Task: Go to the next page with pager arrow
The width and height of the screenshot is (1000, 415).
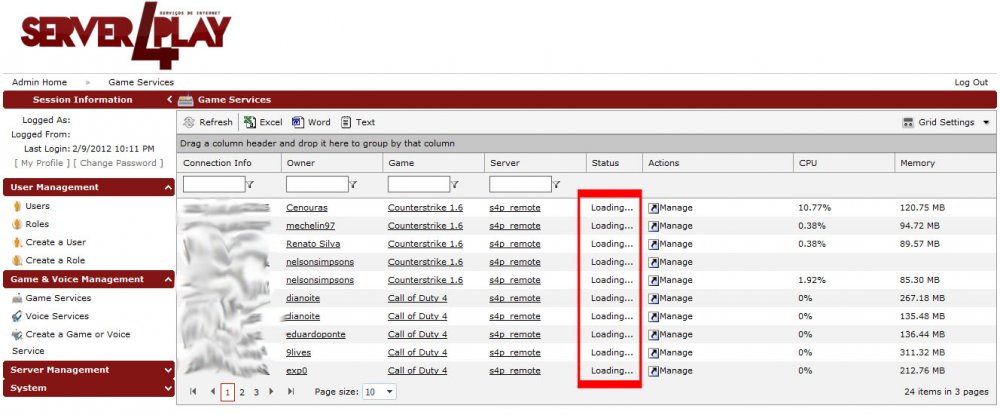Action: 271,392
